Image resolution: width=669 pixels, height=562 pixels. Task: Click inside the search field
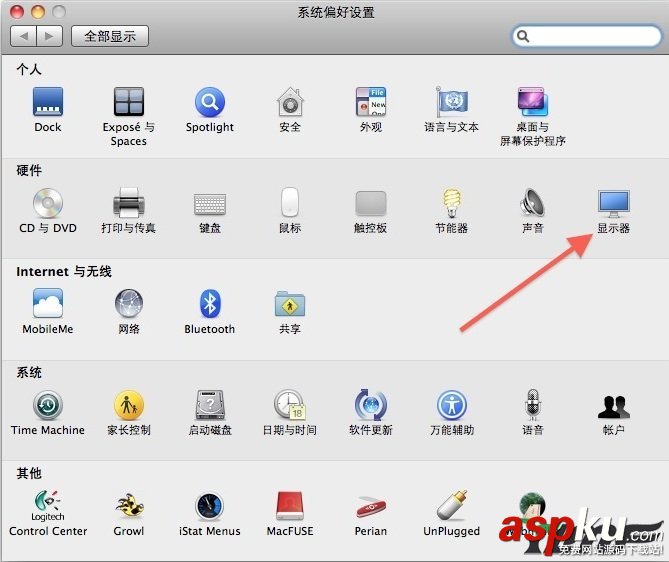tap(587, 36)
